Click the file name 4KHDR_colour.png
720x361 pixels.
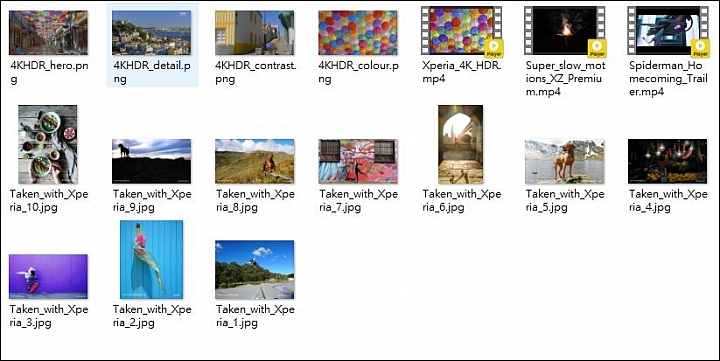(x=359, y=72)
